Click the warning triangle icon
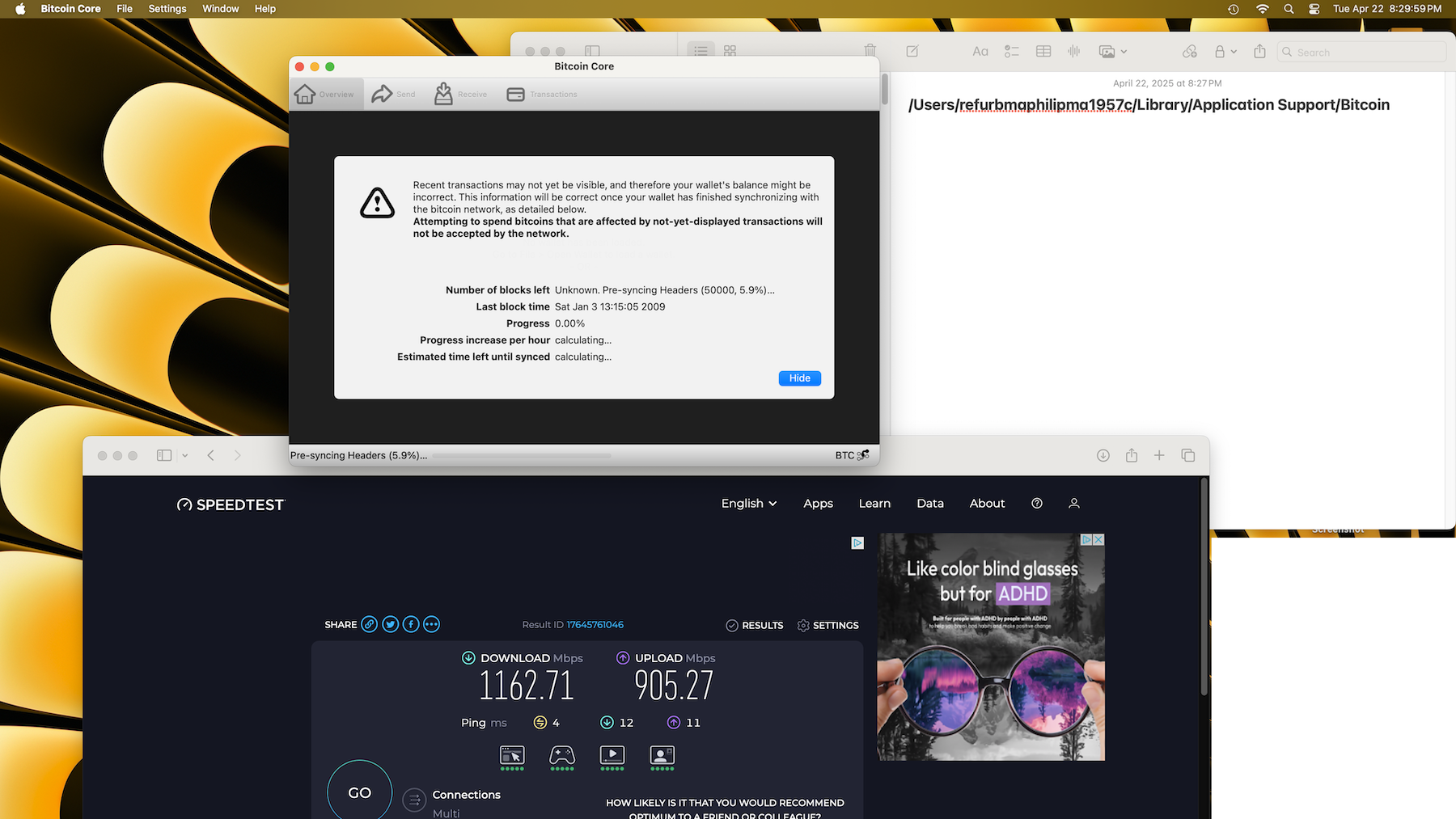 377,203
